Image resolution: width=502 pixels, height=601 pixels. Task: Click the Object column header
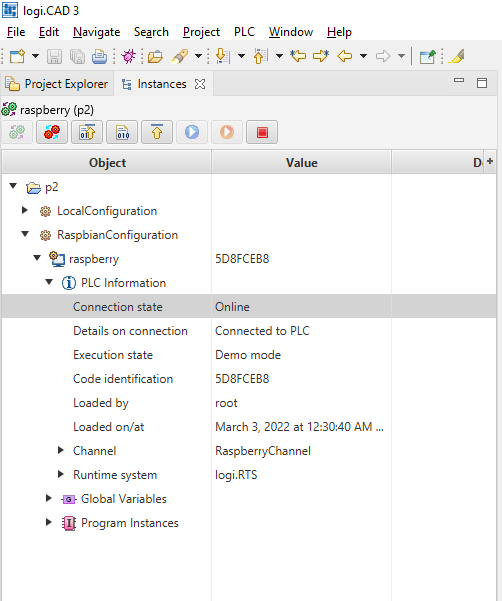click(x=107, y=163)
